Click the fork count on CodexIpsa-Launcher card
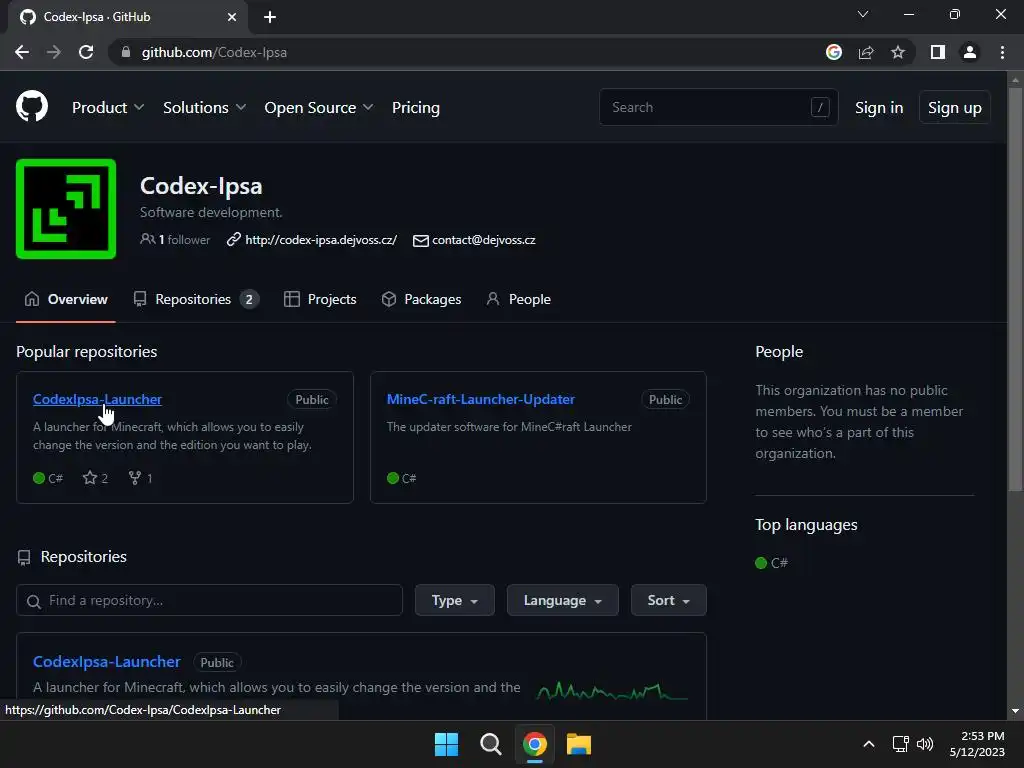The image size is (1024, 768). 140,478
